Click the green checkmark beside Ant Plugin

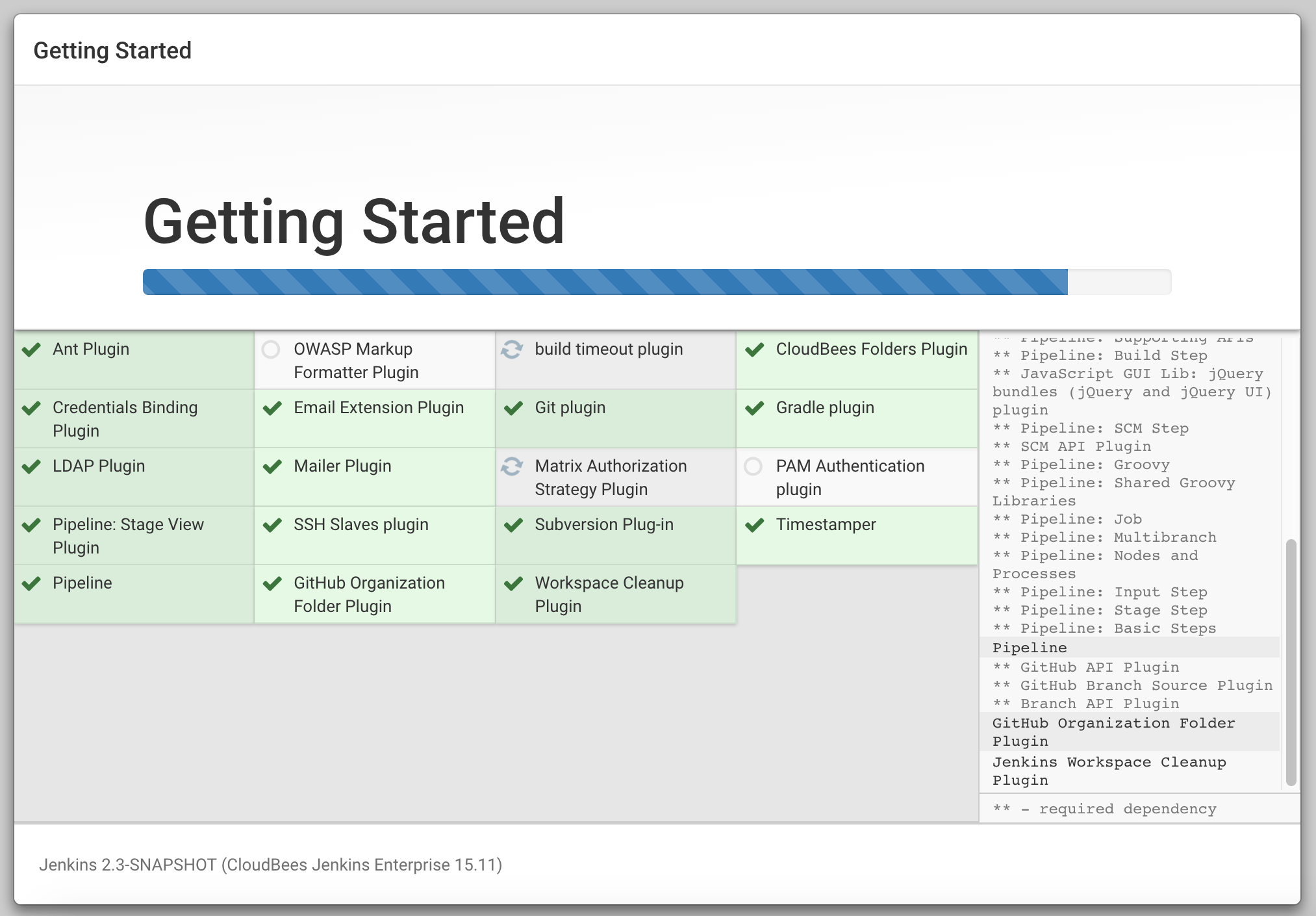click(x=31, y=350)
